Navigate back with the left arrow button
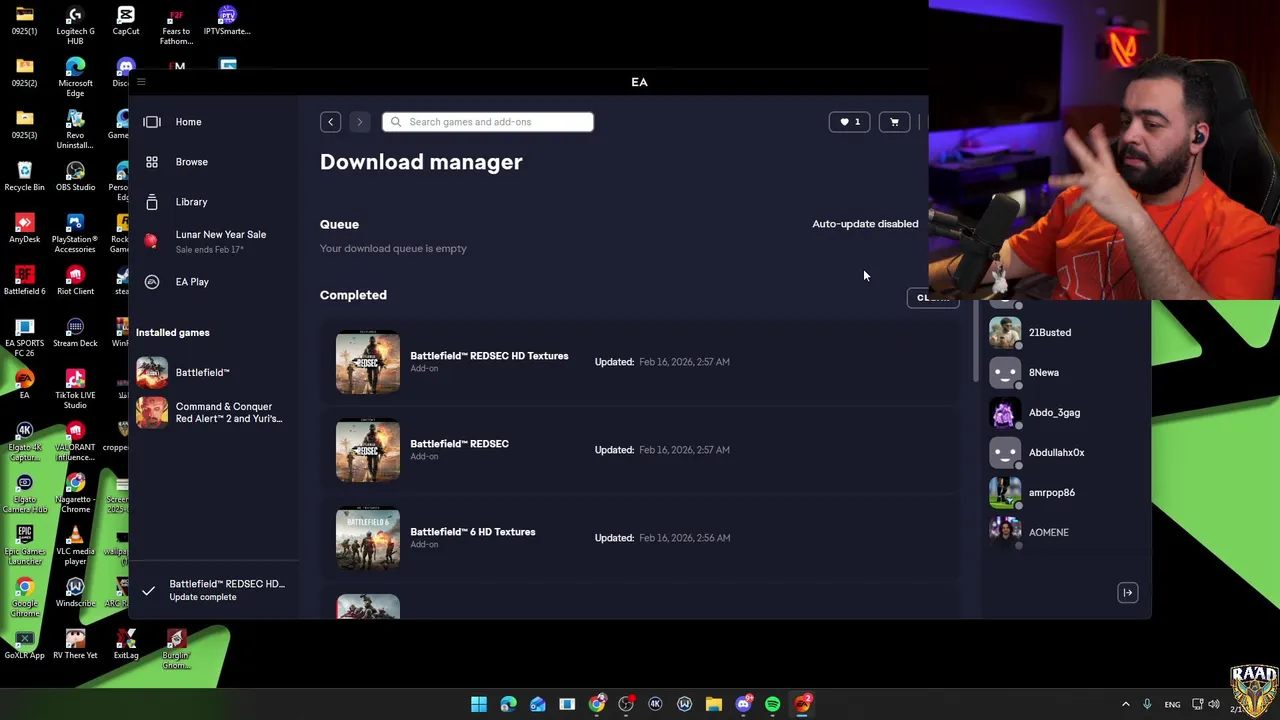The image size is (1280, 720). point(331,122)
